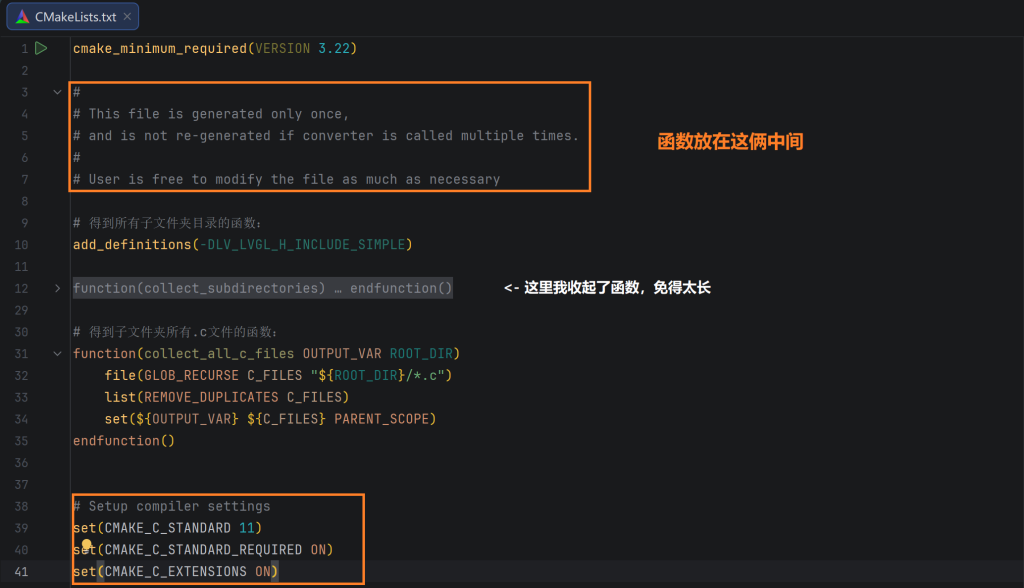Click the yellow lightbulb quick-fix icon
The width and height of the screenshot is (1024, 588).
click(87, 546)
